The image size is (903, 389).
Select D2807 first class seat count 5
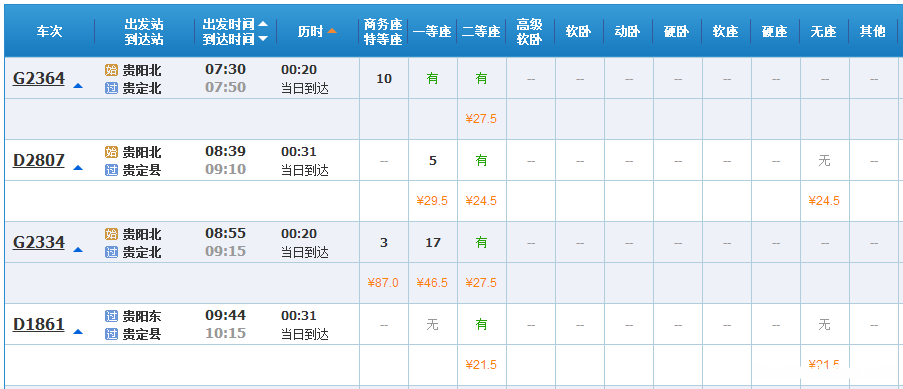click(x=433, y=160)
